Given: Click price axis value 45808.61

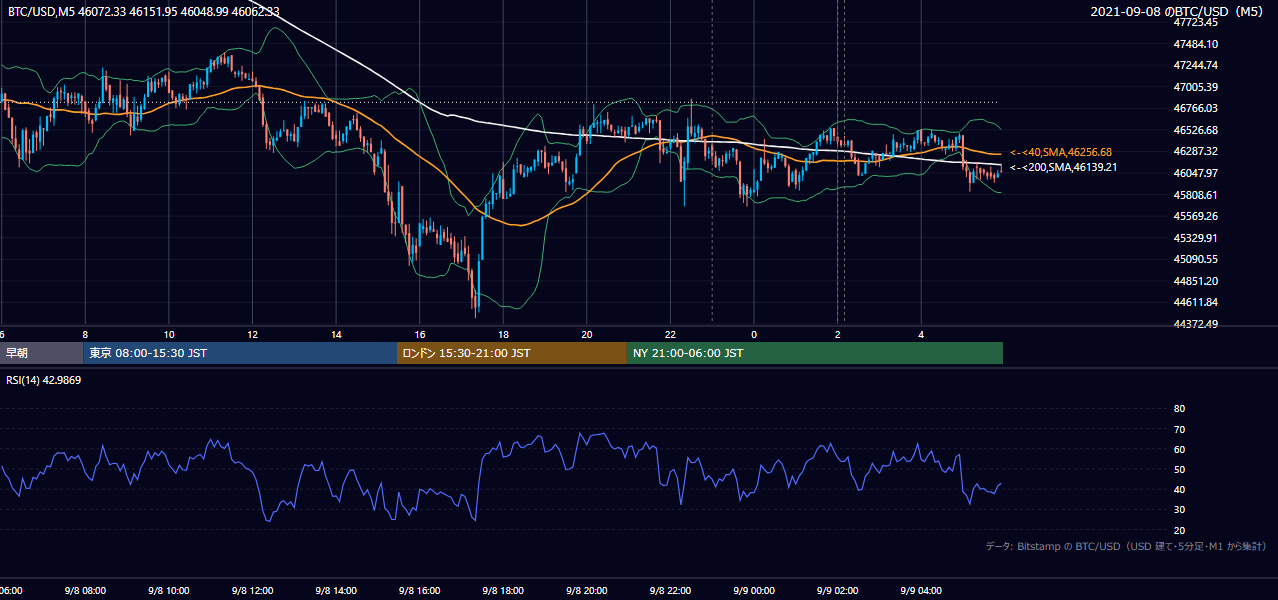Looking at the screenshot, I should (x=1196, y=195).
